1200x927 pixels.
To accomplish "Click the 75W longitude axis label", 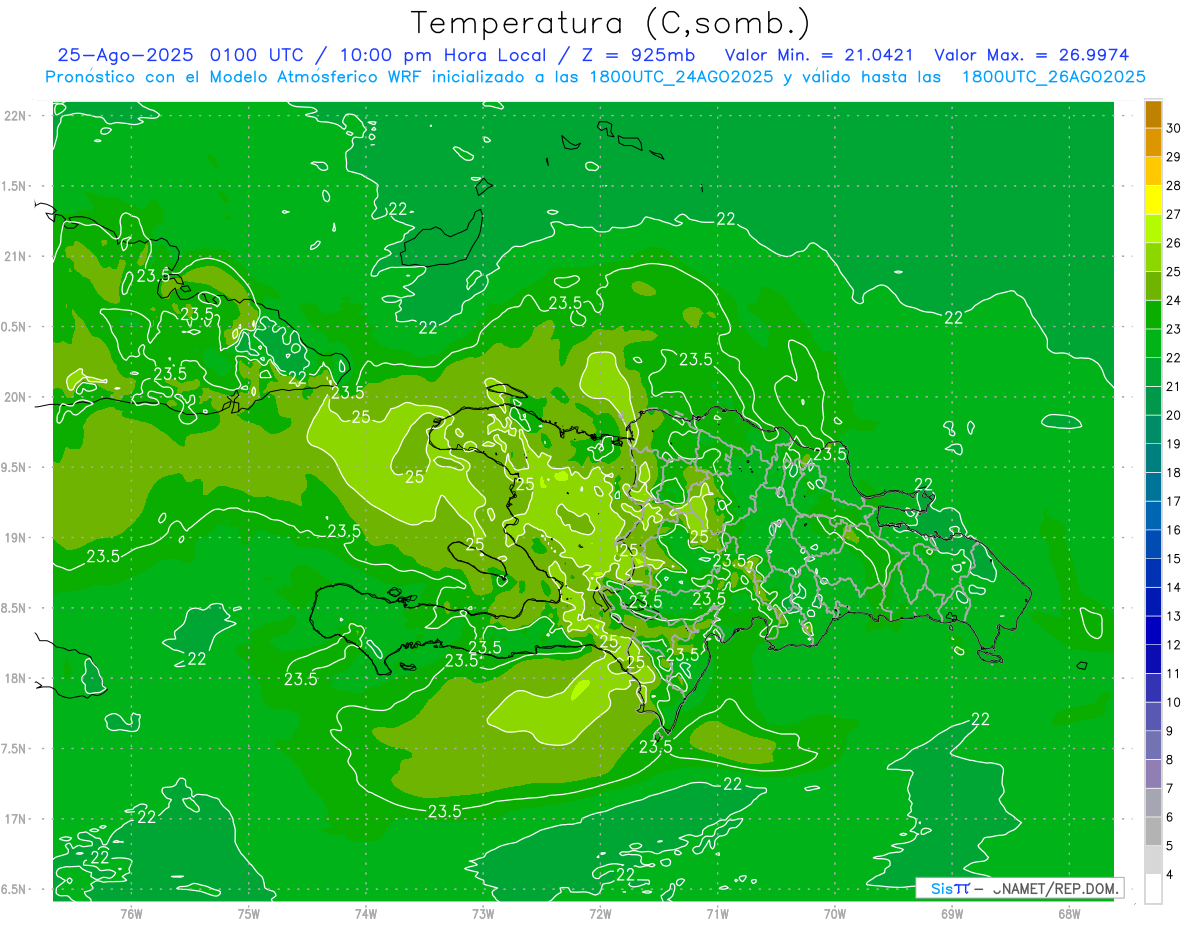I will 249,913.
